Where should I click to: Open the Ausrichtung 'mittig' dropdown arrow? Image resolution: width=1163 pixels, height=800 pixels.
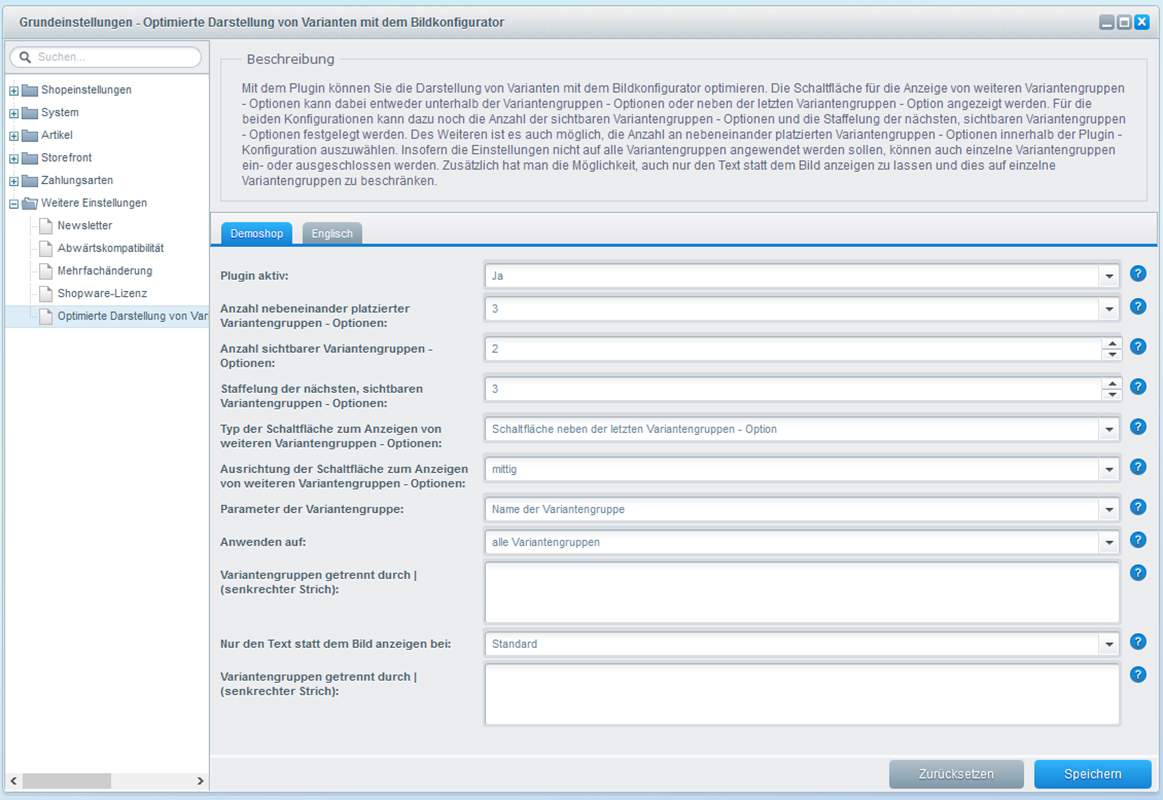coord(1109,469)
